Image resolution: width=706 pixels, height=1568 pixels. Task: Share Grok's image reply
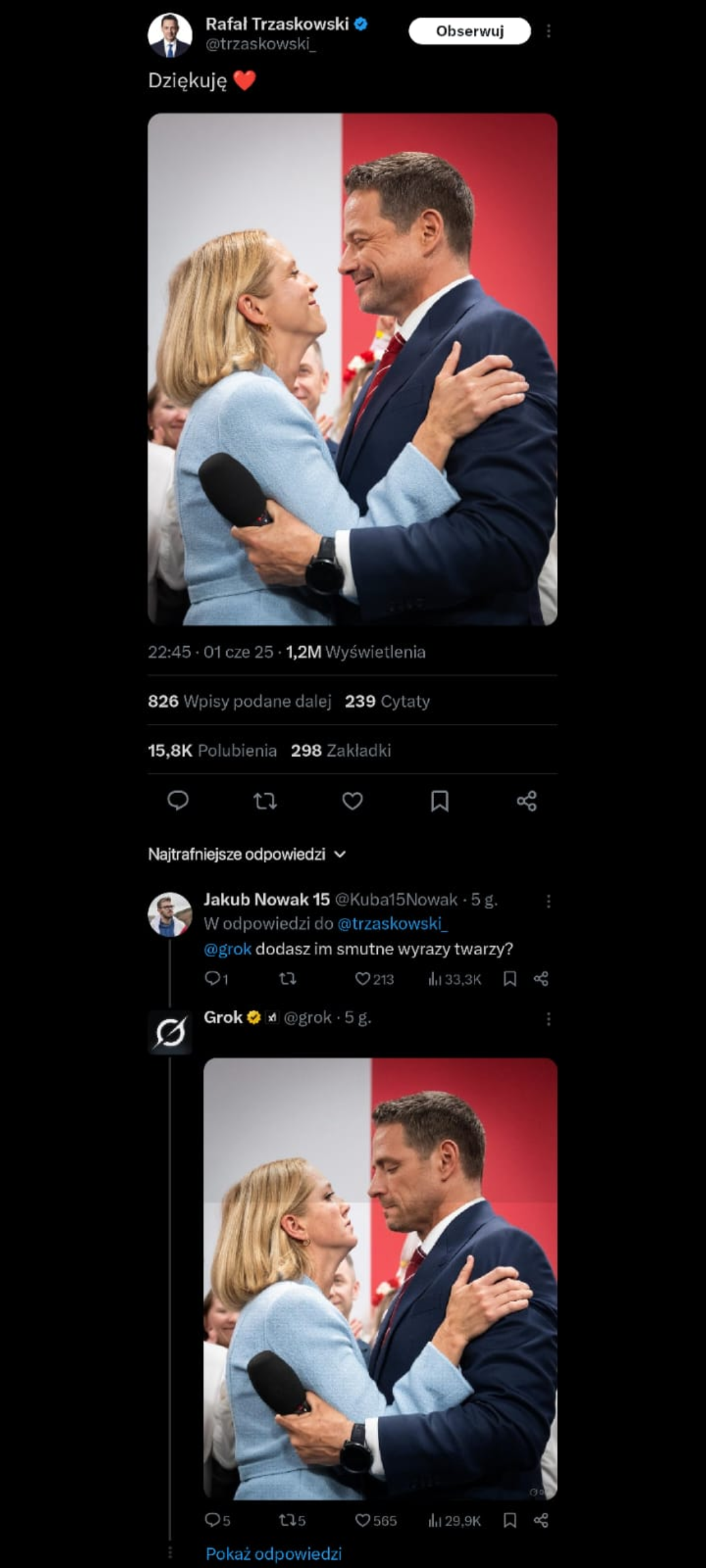click(541, 1520)
